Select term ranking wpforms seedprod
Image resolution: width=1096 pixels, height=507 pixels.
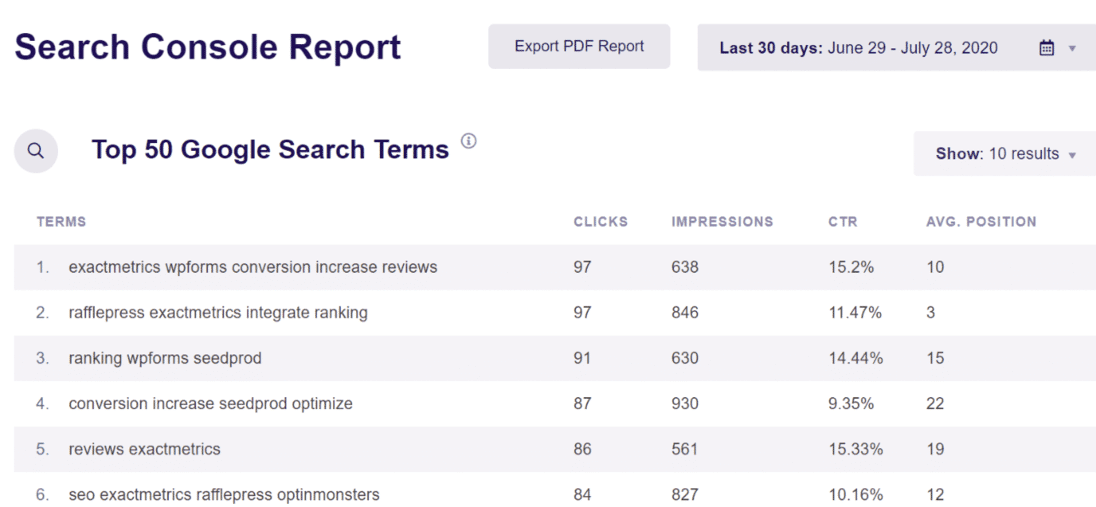tap(165, 358)
